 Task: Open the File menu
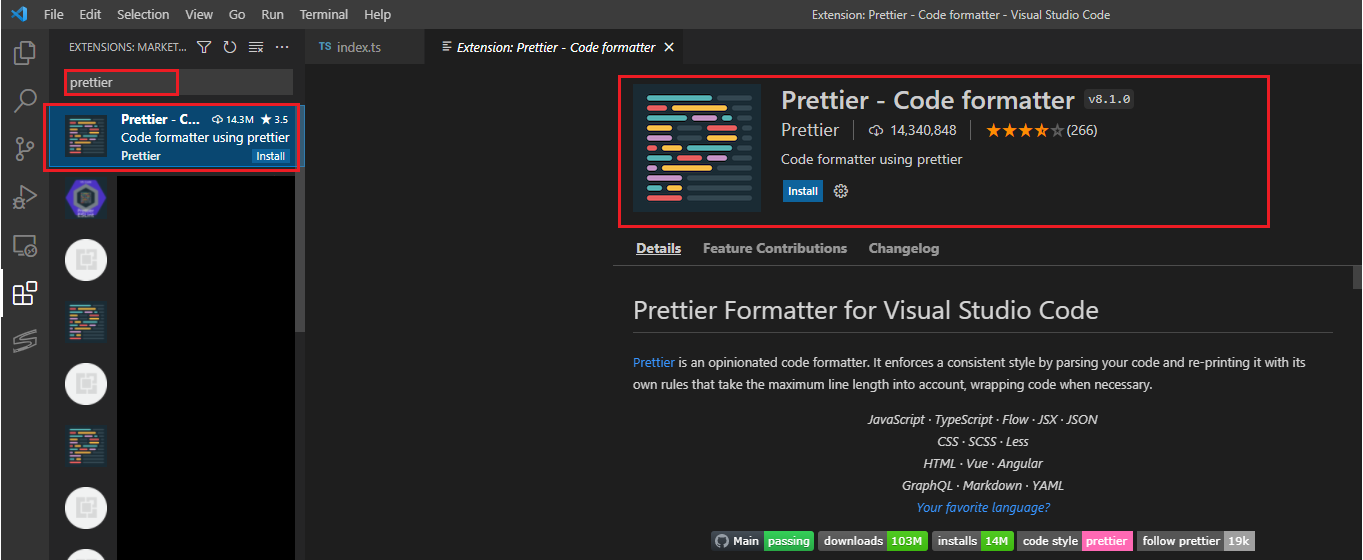(54, 15)
